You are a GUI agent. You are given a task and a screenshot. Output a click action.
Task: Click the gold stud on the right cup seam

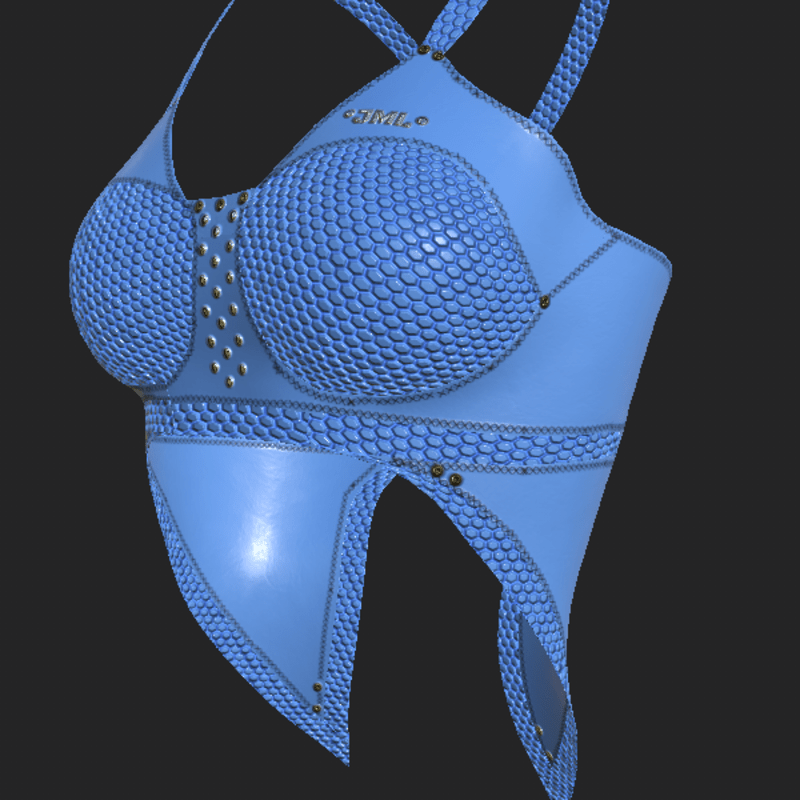(x=544, y=300)
